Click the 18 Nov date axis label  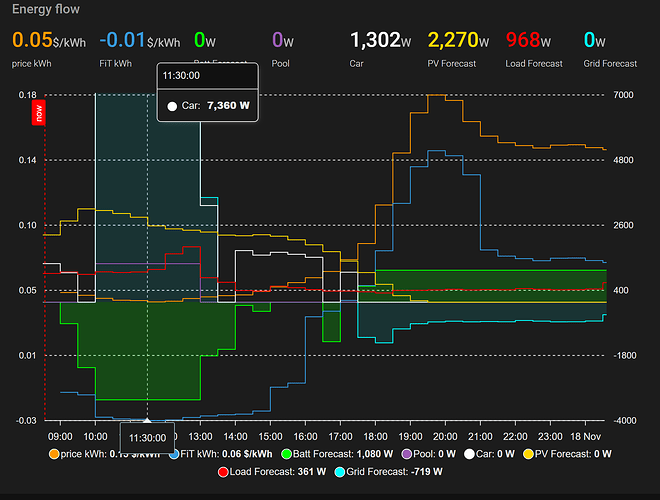coord(587,437)
